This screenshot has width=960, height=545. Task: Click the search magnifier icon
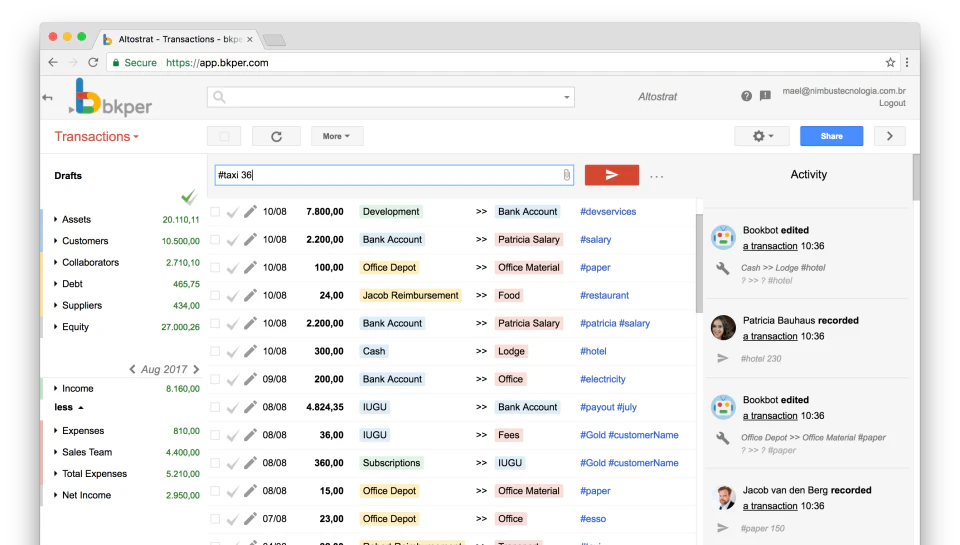tap(219, 97)
